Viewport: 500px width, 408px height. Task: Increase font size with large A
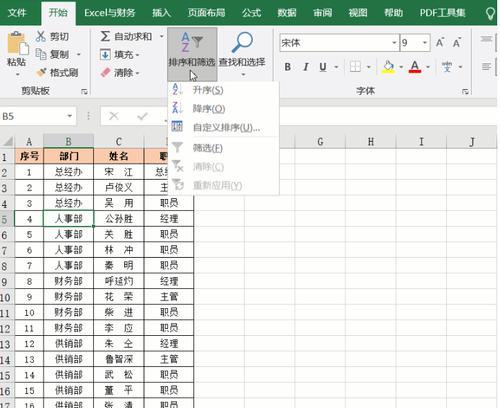(x=440, y=43)
